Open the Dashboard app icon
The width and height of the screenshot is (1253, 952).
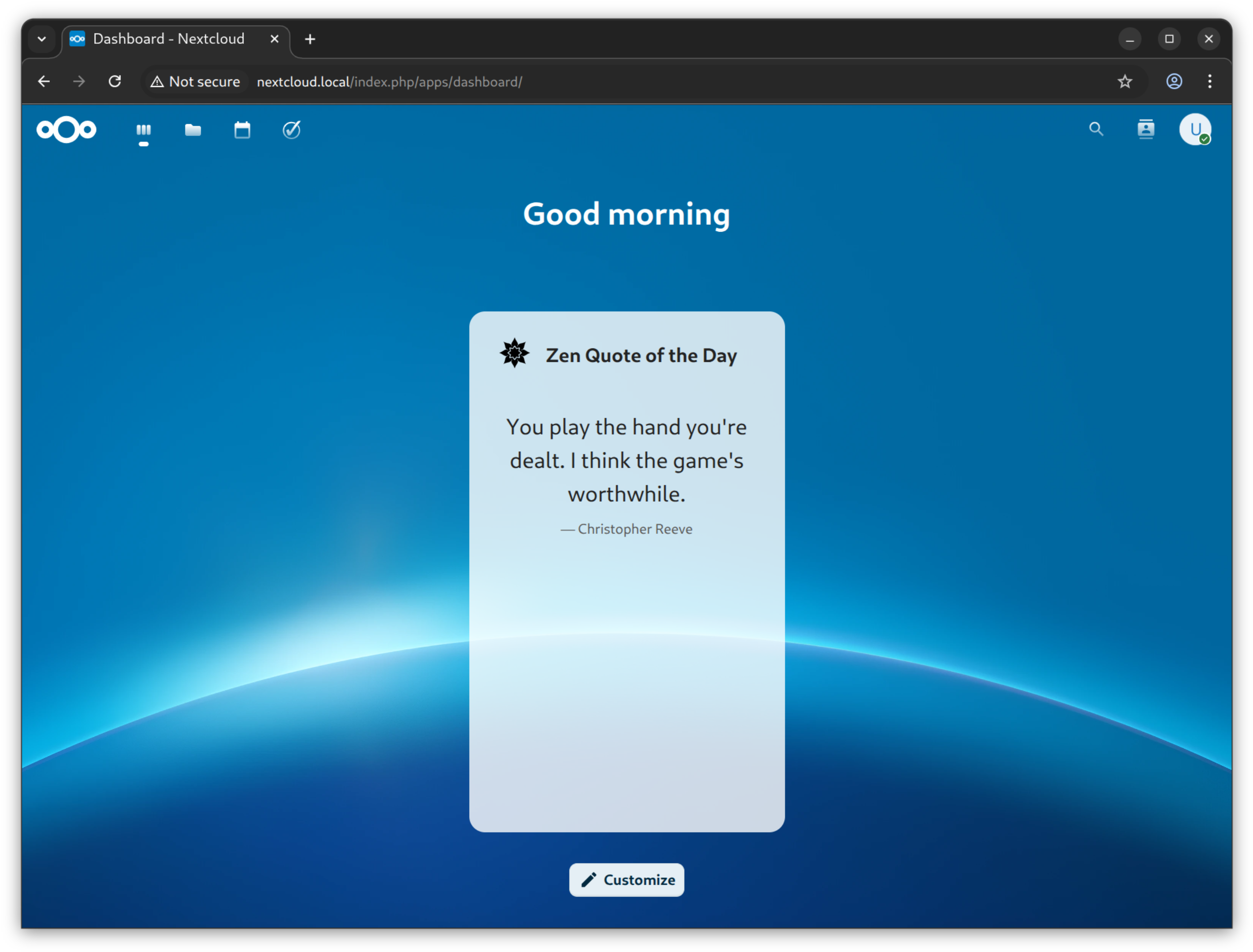pyautogui.click(x=144, y=130)
